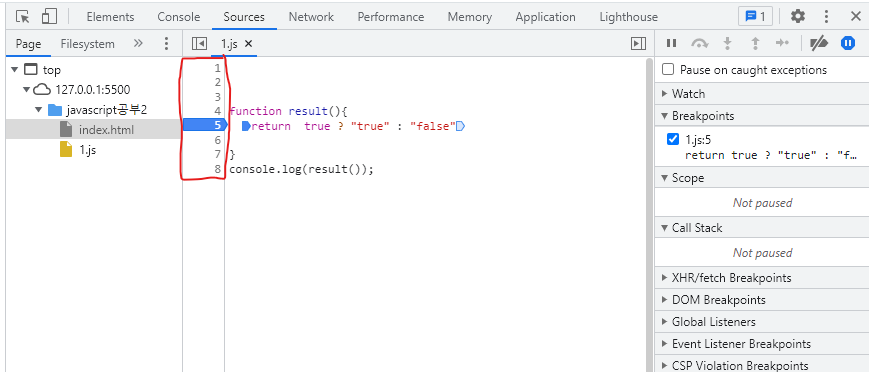The width and height of the screenshot is (869, 372).
Task: Uncheck the 1.js:5 breakpoint
Action: pos(673,139)
